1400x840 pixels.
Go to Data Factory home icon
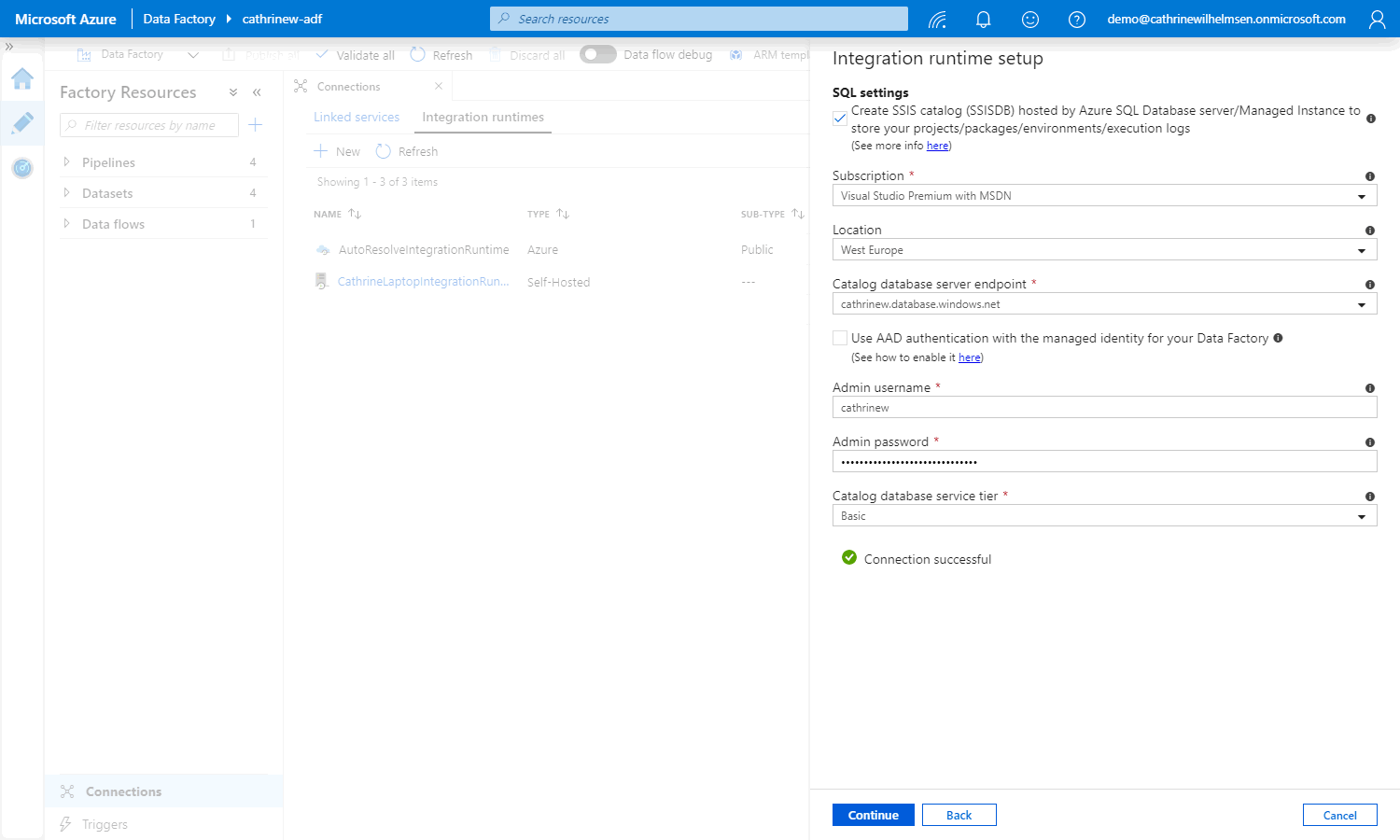coord(22,78)
